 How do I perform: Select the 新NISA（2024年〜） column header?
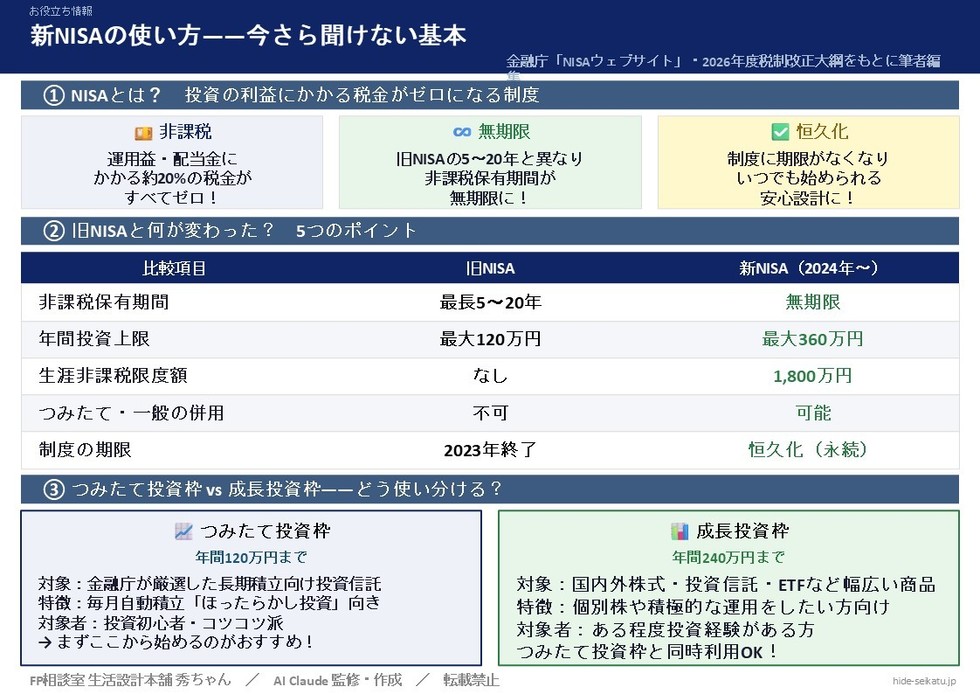point(809,268)
